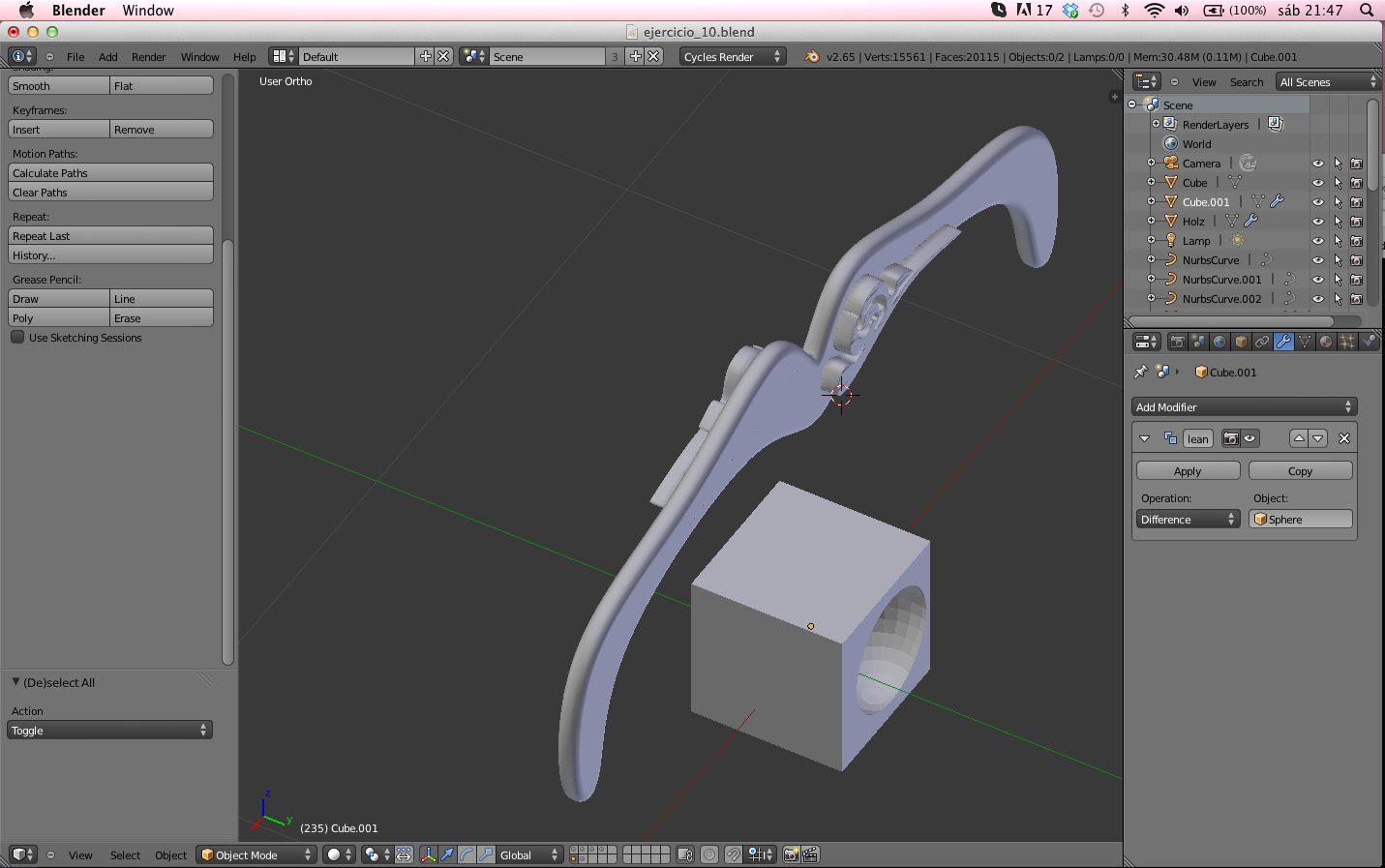
Task: Open the File menu
Action: [x=75, y=57]
